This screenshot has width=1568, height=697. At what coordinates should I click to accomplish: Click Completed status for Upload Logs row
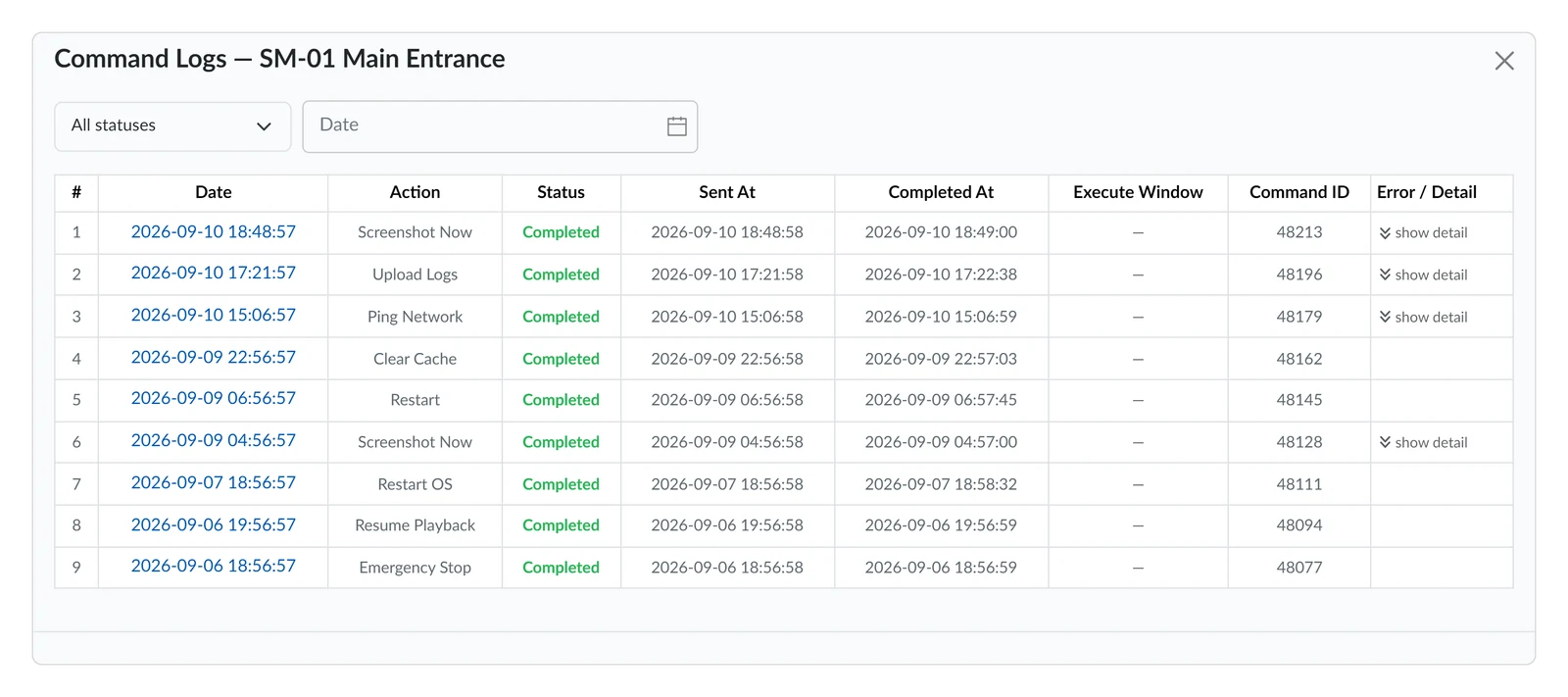click(x=562, y=275)
